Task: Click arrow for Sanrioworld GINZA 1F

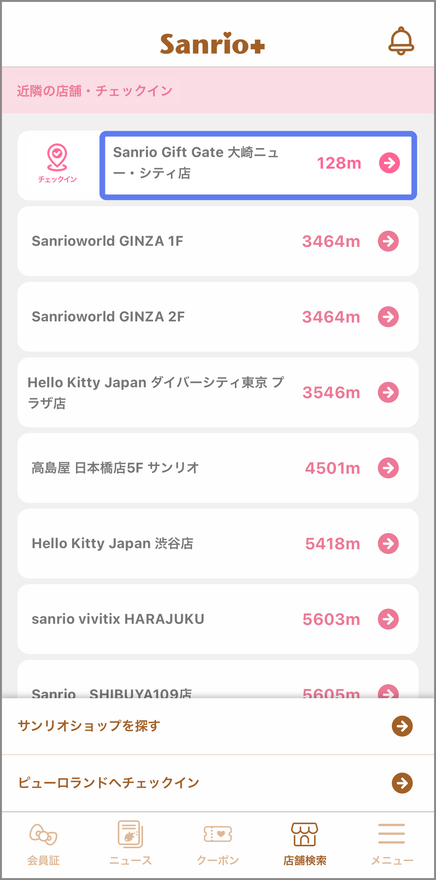Action: pyautogui.click(x=388, y=241)
